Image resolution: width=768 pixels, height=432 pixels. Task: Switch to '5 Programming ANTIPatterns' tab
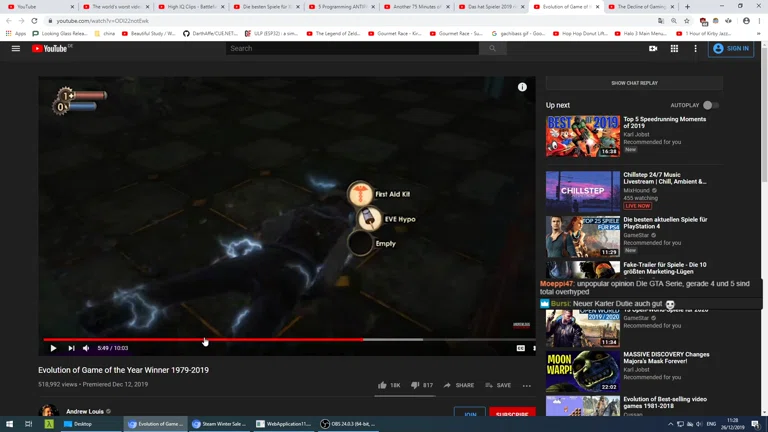tap(341, 7)
